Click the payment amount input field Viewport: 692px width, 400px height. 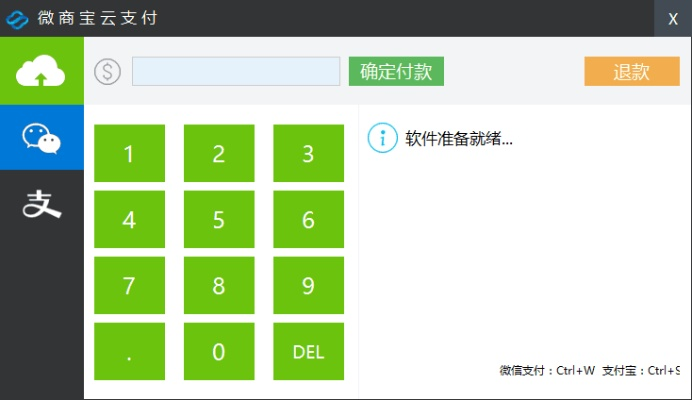236,72
